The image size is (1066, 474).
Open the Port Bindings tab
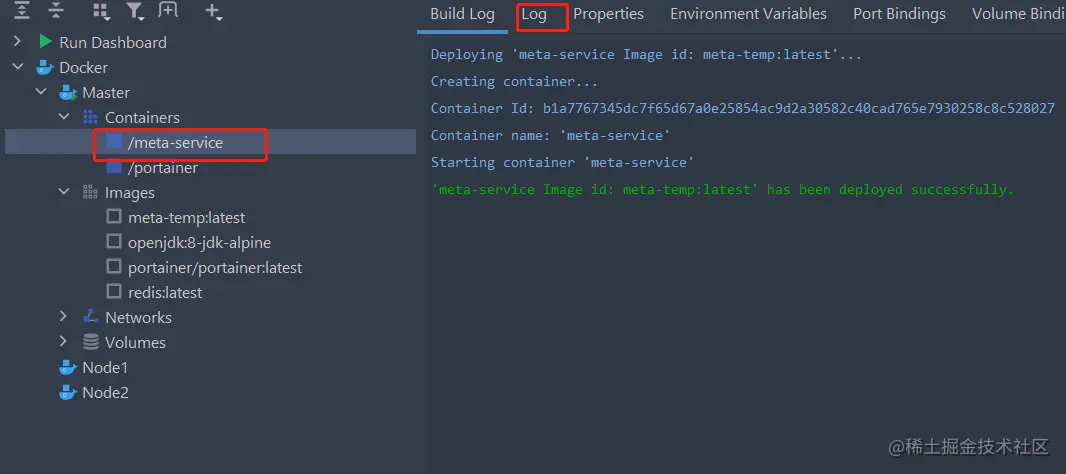click(x=899, y=14)
